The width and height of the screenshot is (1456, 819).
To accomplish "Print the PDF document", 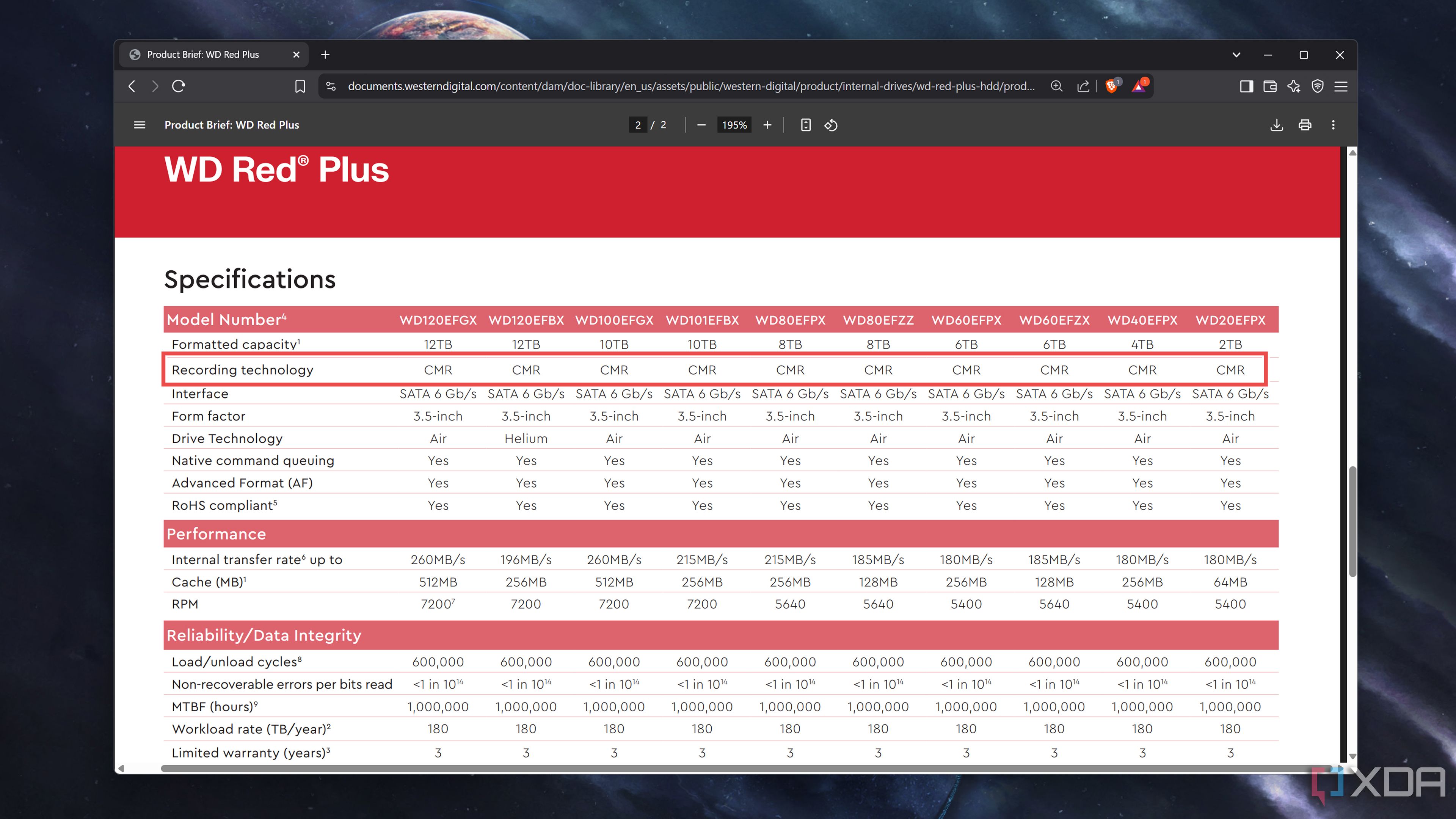I will coord(1305,125).
